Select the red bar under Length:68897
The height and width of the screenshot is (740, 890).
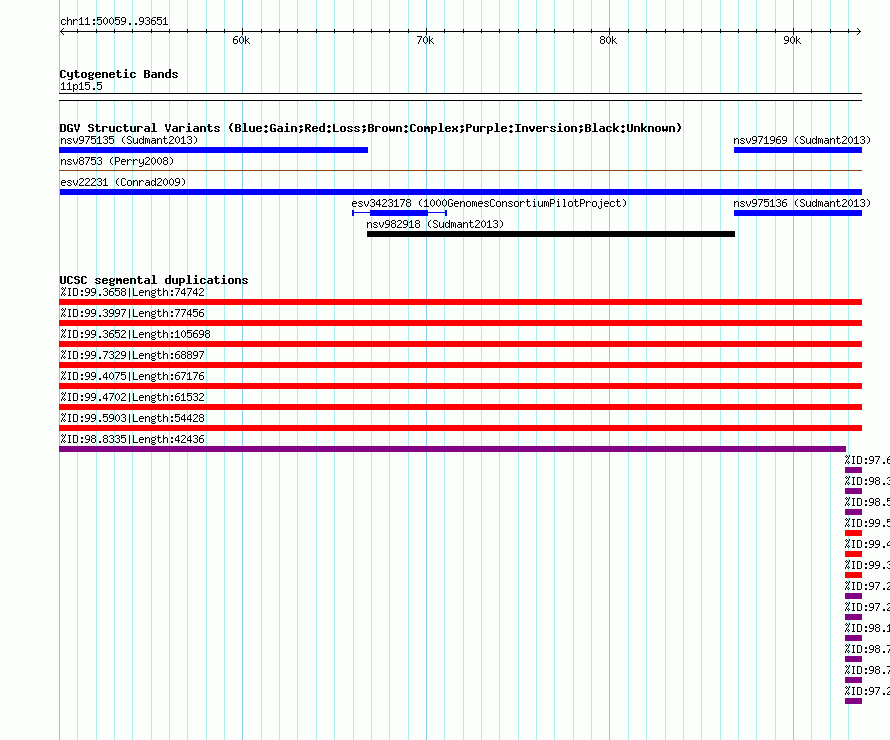(460, 365)
